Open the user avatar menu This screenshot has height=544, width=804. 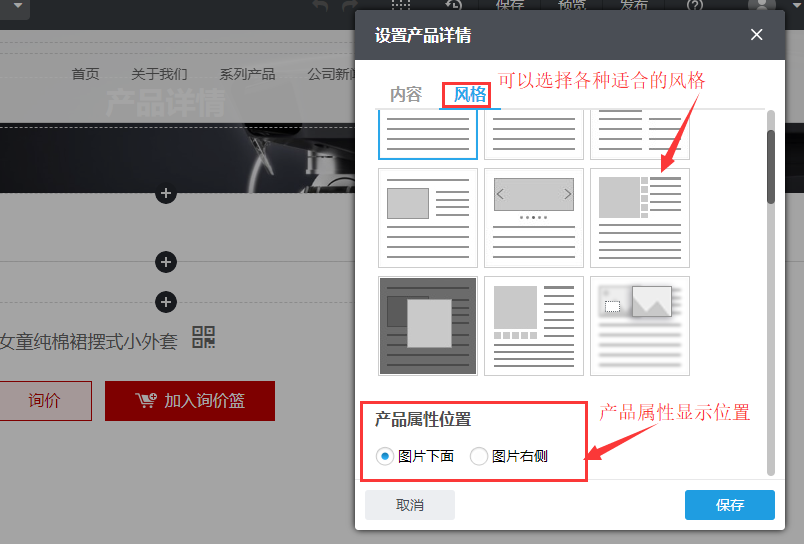coord(762,5)
